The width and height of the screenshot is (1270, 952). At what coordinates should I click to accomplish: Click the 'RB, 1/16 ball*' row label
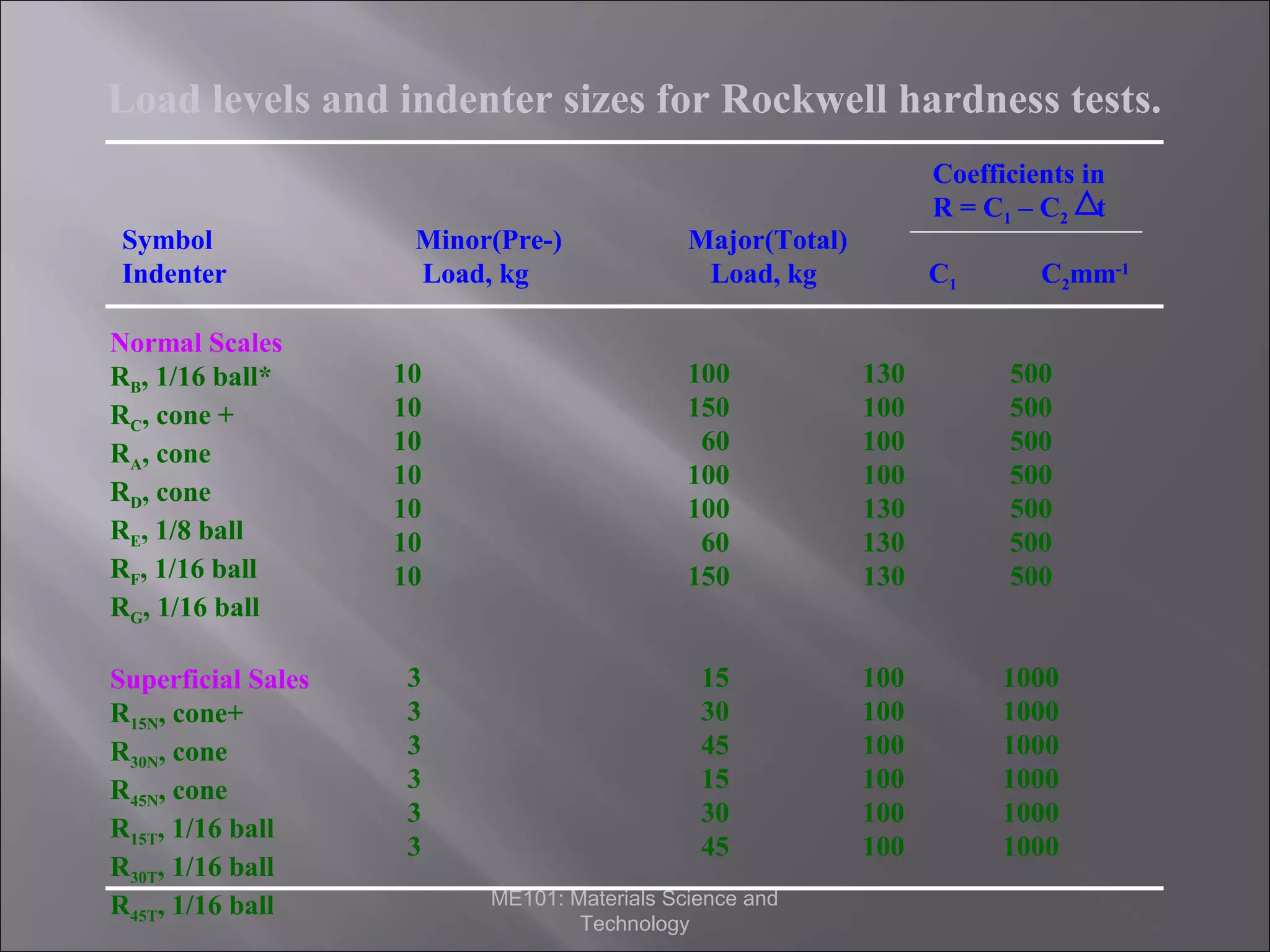[x=190, y=377]
